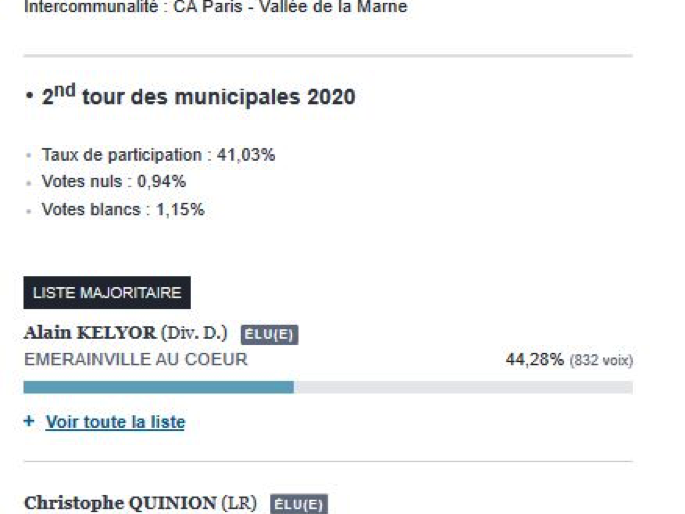Click the LISTE MAJORITAIRE badge
The image size is (685, 514).
107,293
